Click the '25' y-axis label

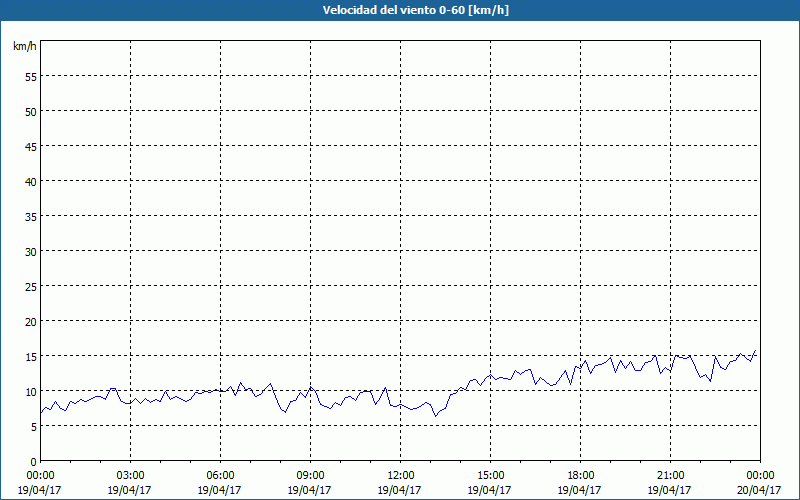click(31, 286)
